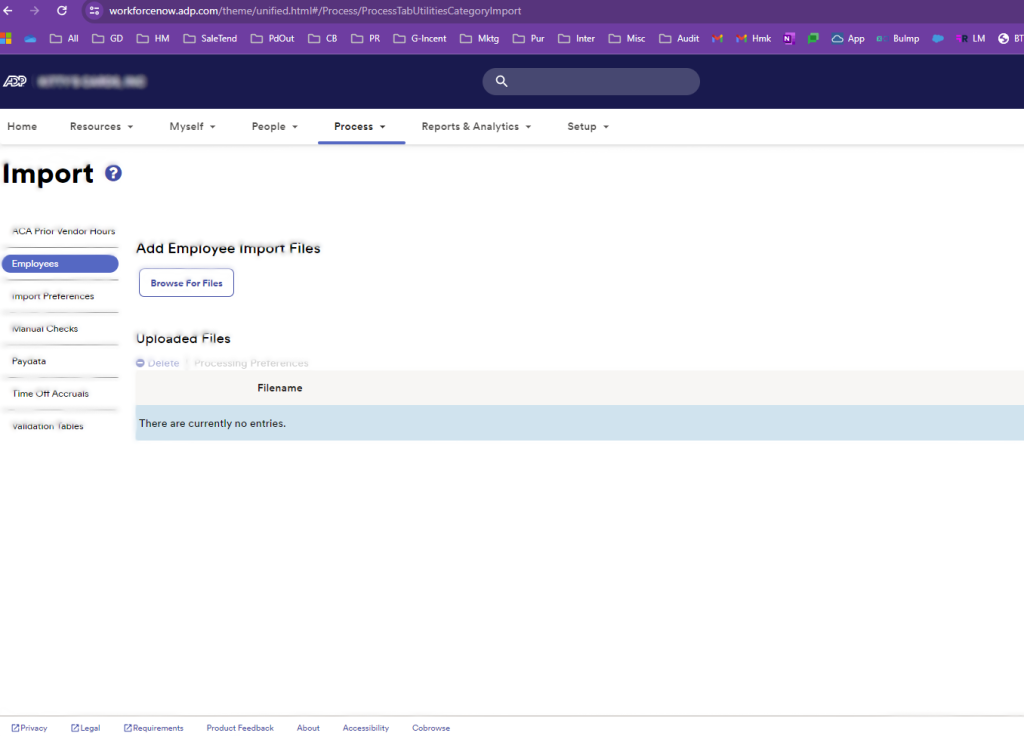This screenshot has height=736, width=1024.
Task: Click the Processing Preferences link
Action: coord(251,362)
